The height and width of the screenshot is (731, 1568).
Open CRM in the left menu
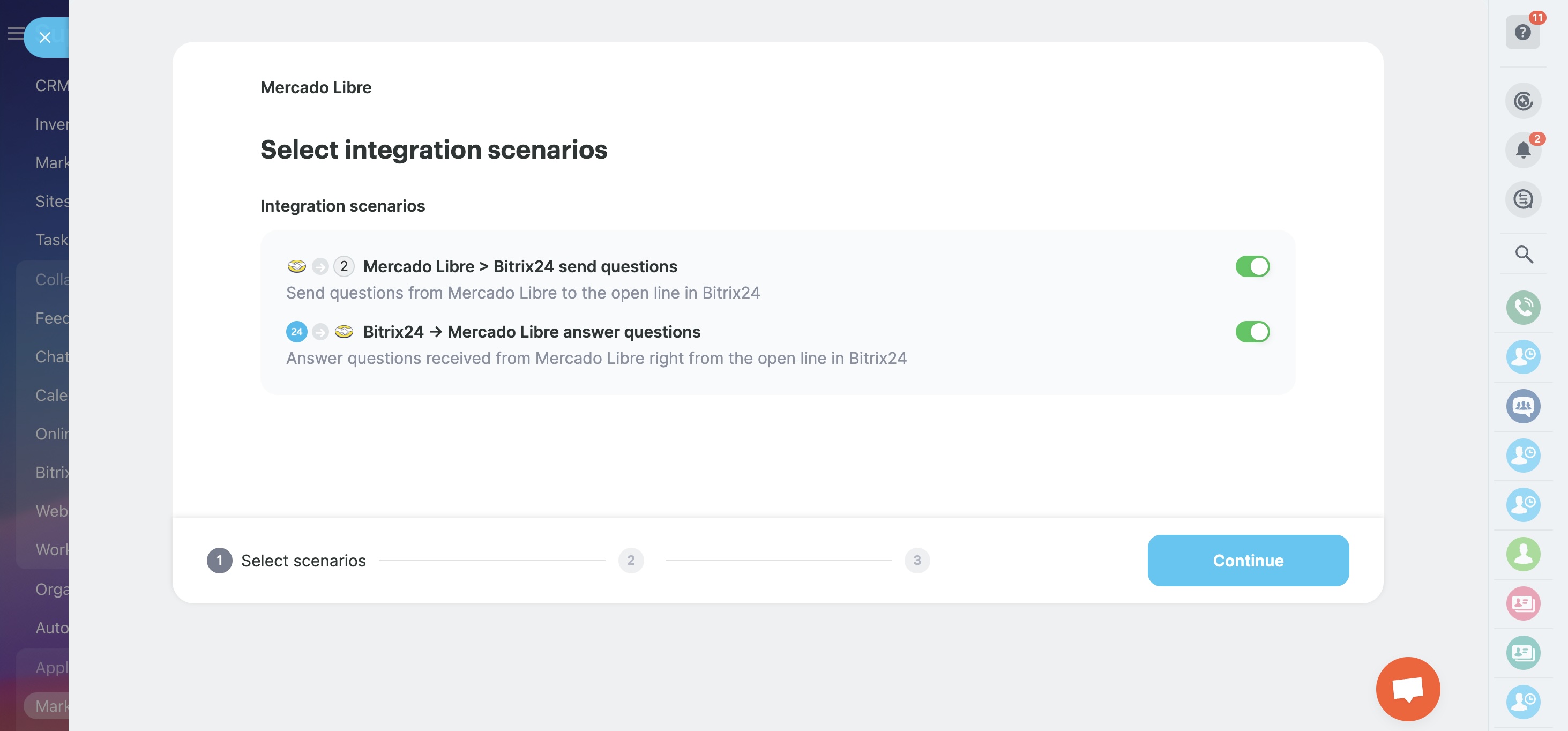51,86
